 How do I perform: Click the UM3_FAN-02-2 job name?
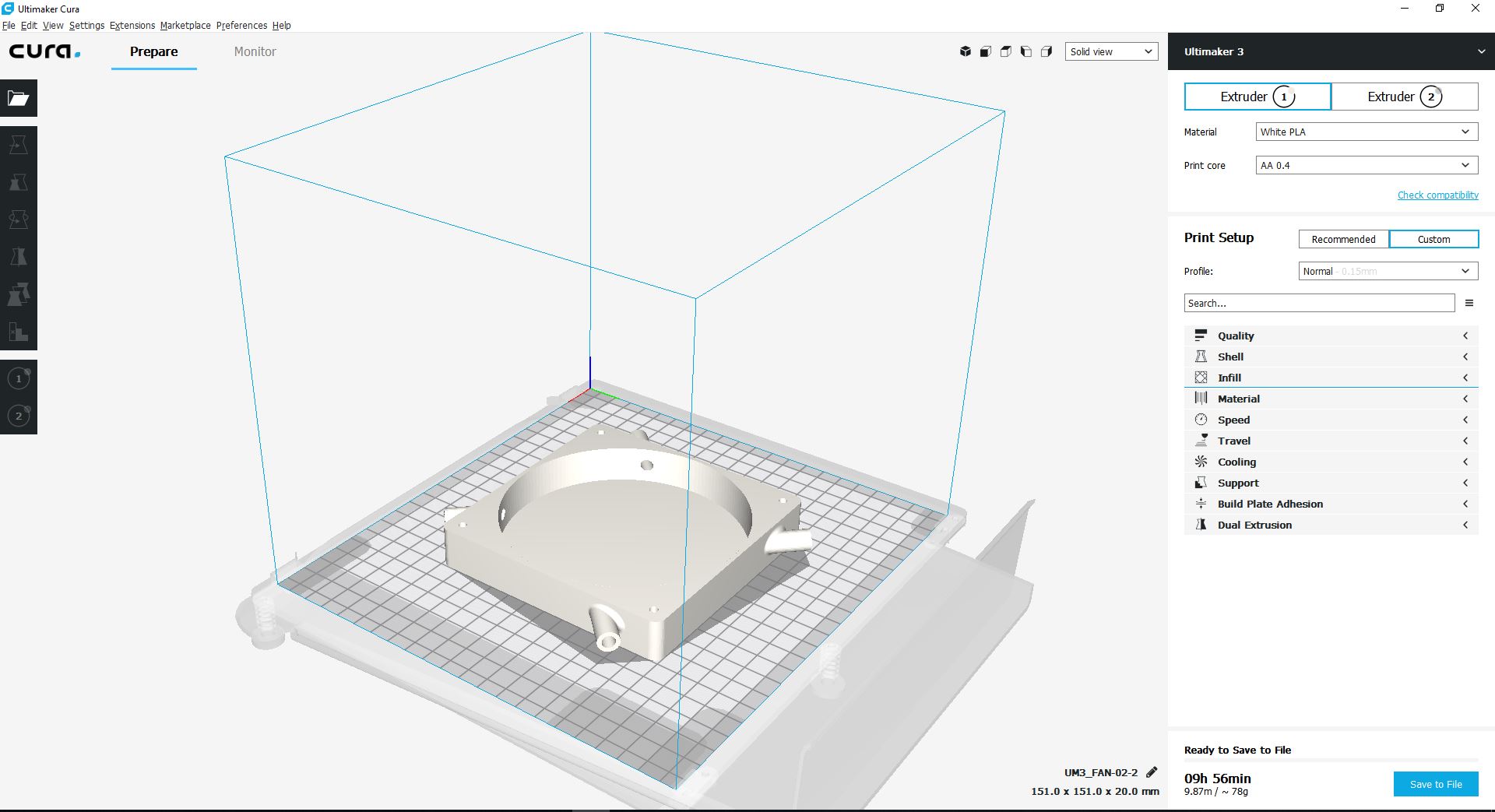click(1101, 772)
